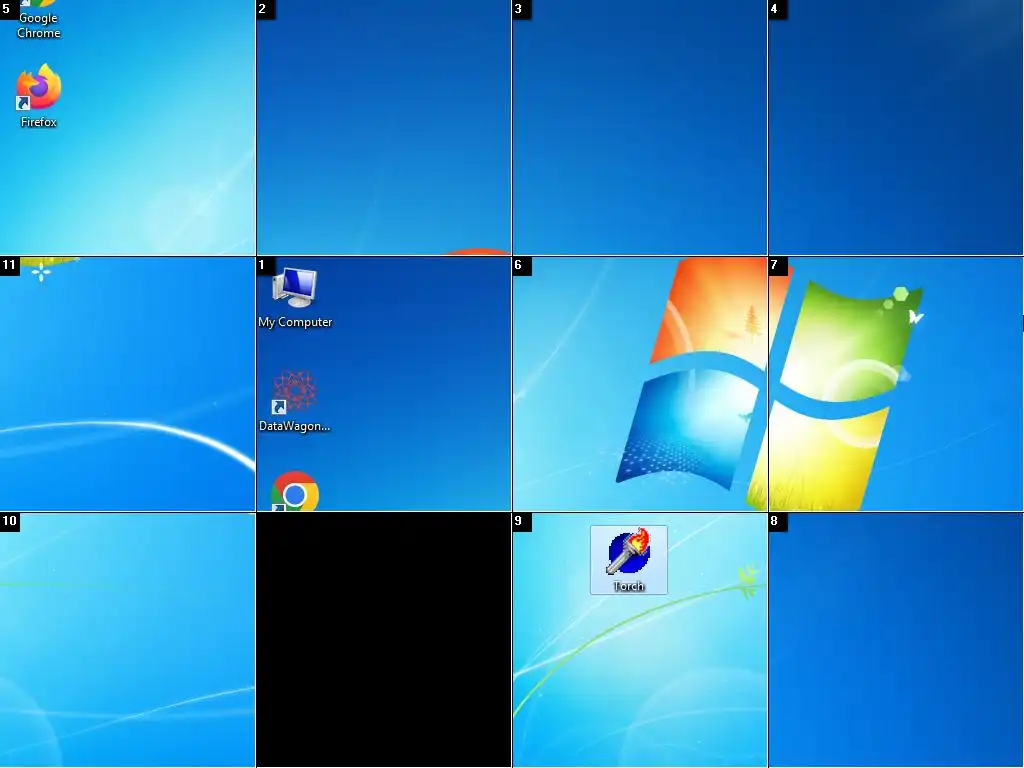Select tile 7 with the Windows logo's right half

coord(896,384)
